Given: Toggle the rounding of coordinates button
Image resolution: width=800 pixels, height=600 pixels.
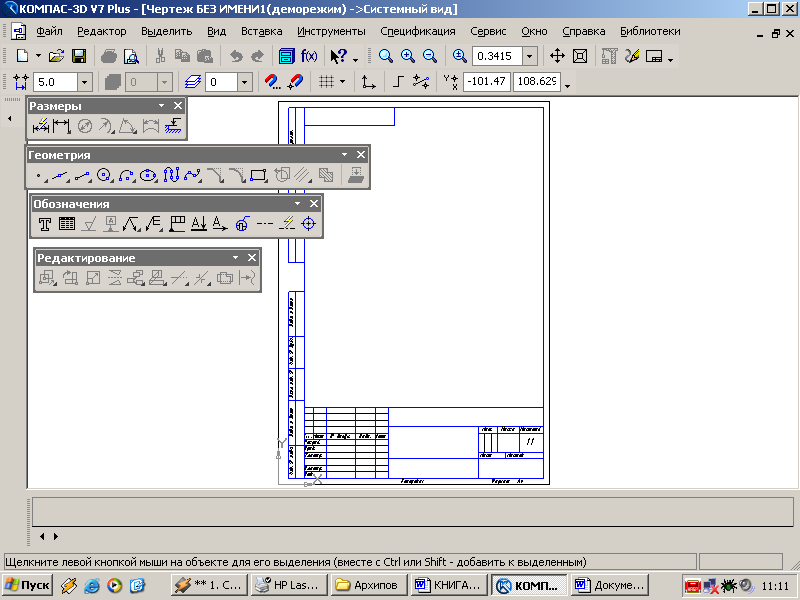Looking at the screenshot, I should (x=421, y=82).
